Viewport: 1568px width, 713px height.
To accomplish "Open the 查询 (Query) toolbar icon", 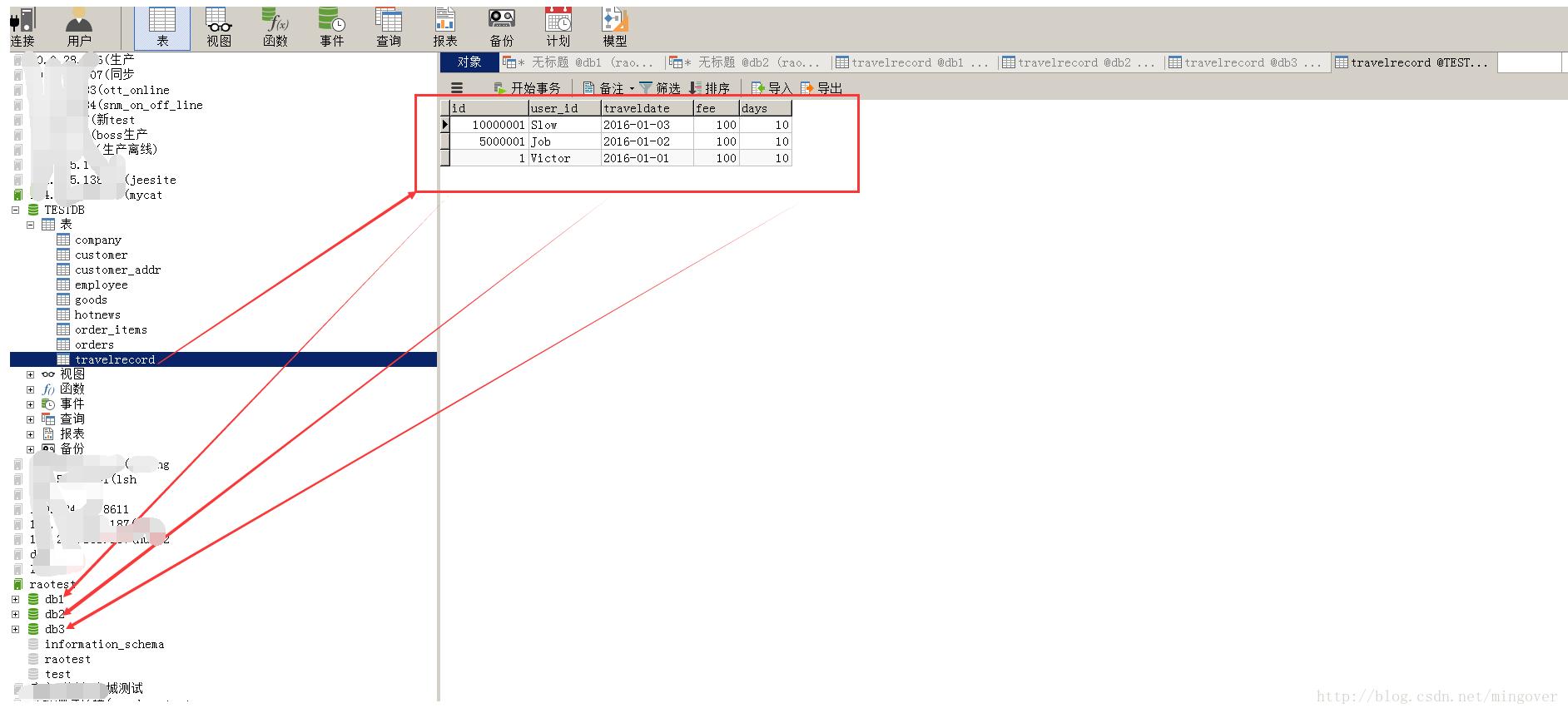I will tap(389, 27).
